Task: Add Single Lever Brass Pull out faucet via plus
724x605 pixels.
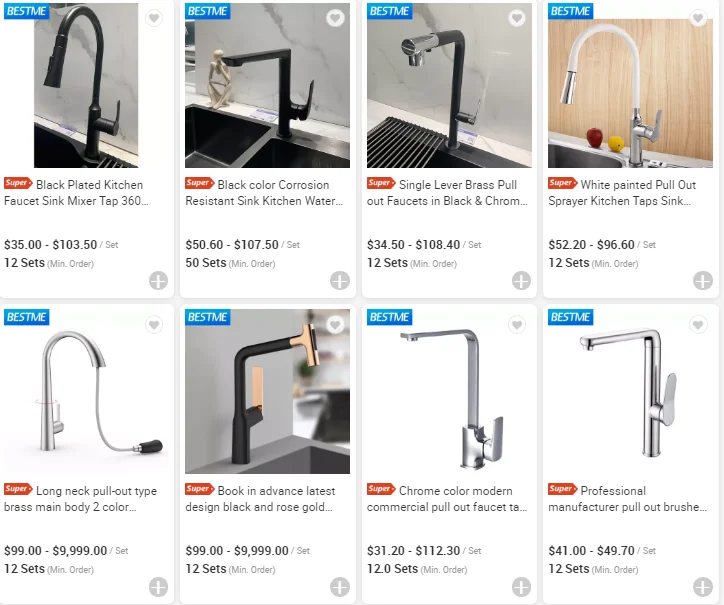Action: tap(521, 280)
